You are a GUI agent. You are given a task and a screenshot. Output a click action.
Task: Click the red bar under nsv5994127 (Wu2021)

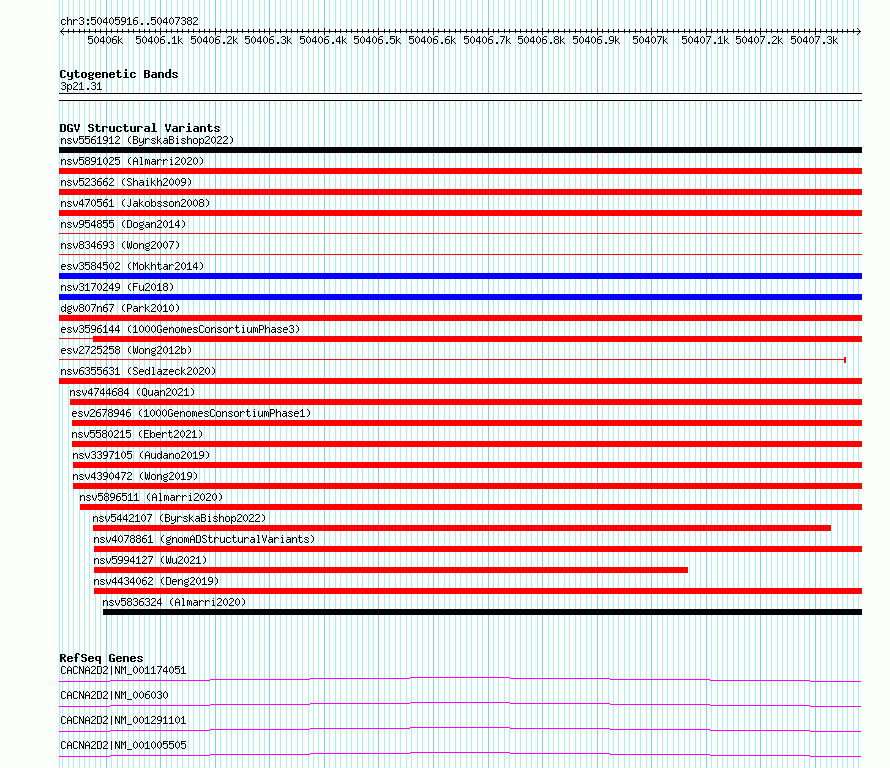point(391,570)
